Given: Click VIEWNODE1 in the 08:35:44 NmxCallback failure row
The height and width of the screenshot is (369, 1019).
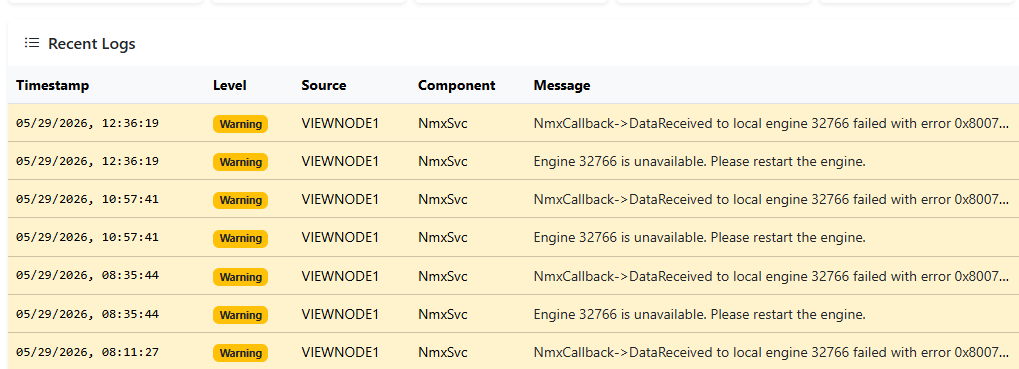Looking at the screenshot, I should pos(340,277).
